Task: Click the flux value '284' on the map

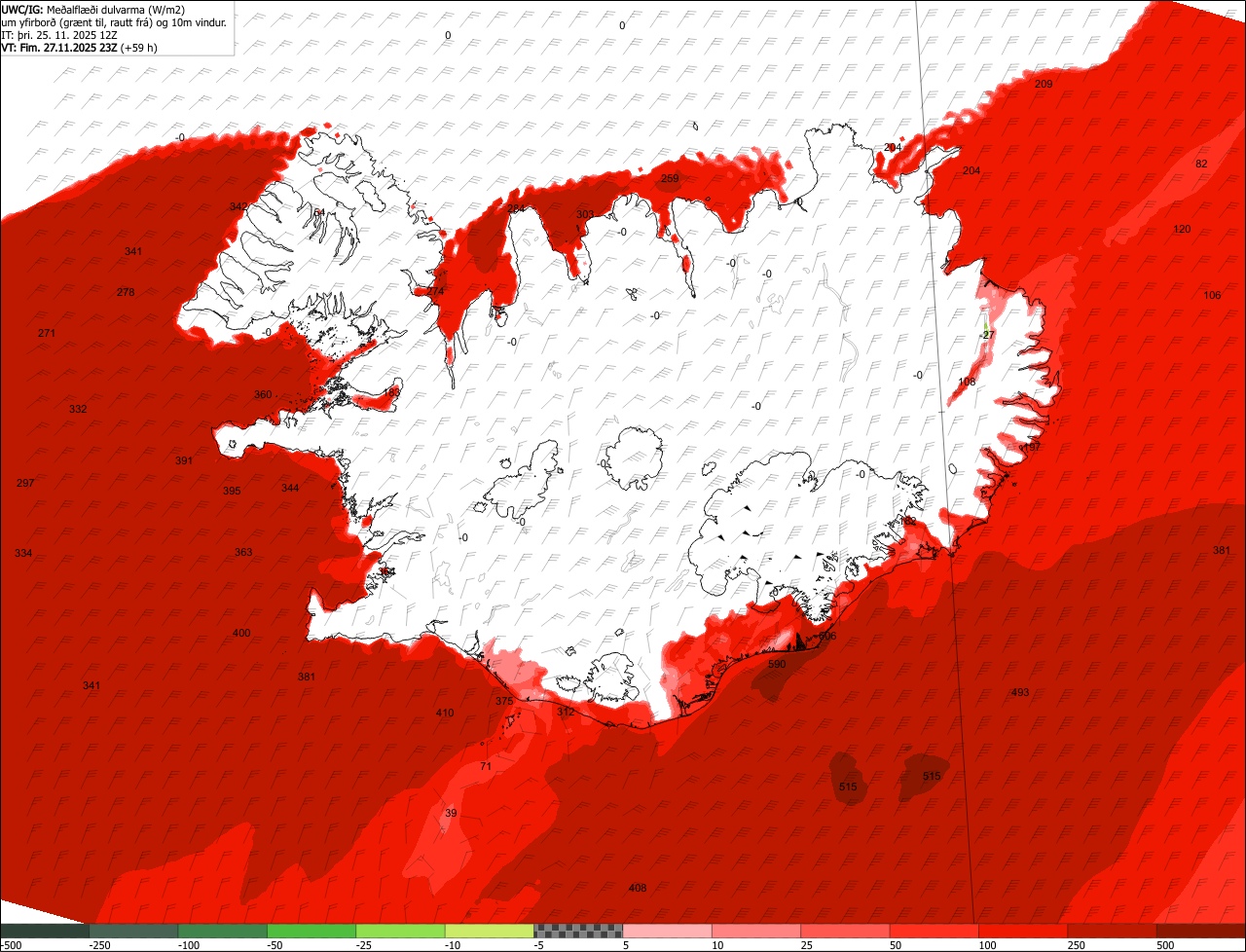Action: tap(516, 209)
